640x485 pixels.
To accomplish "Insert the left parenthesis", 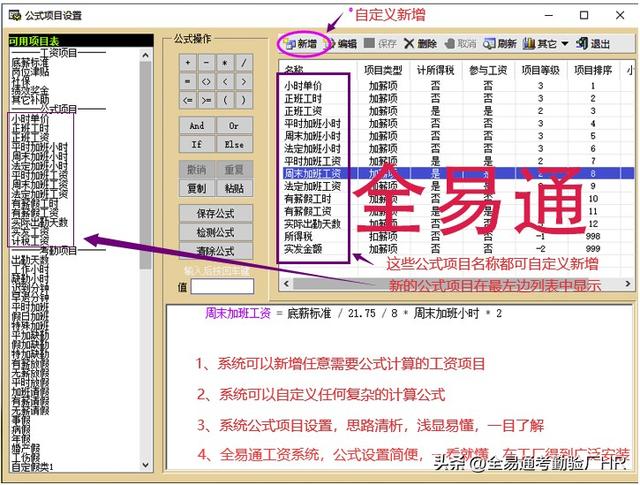I will coord(225,100).
